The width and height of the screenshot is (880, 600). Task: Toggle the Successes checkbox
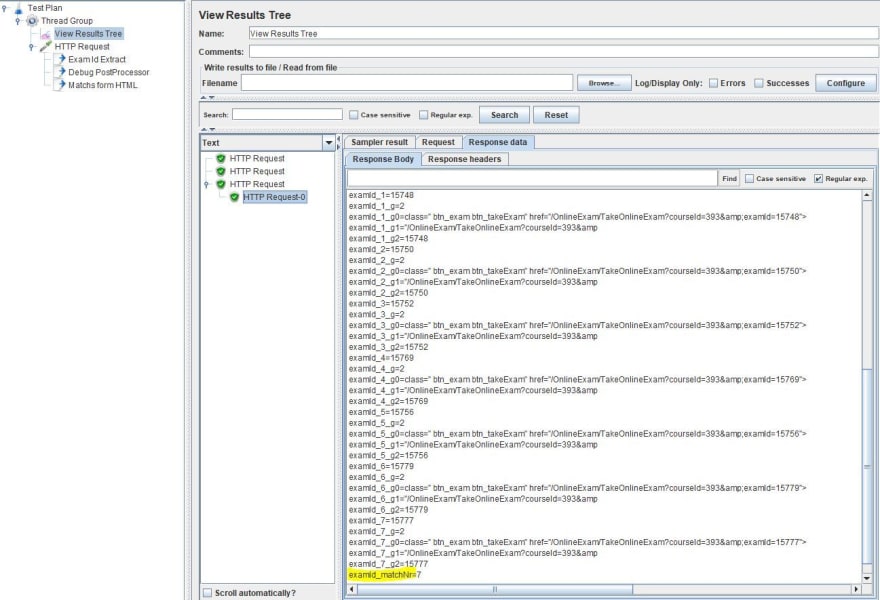(x=759, y=83)
